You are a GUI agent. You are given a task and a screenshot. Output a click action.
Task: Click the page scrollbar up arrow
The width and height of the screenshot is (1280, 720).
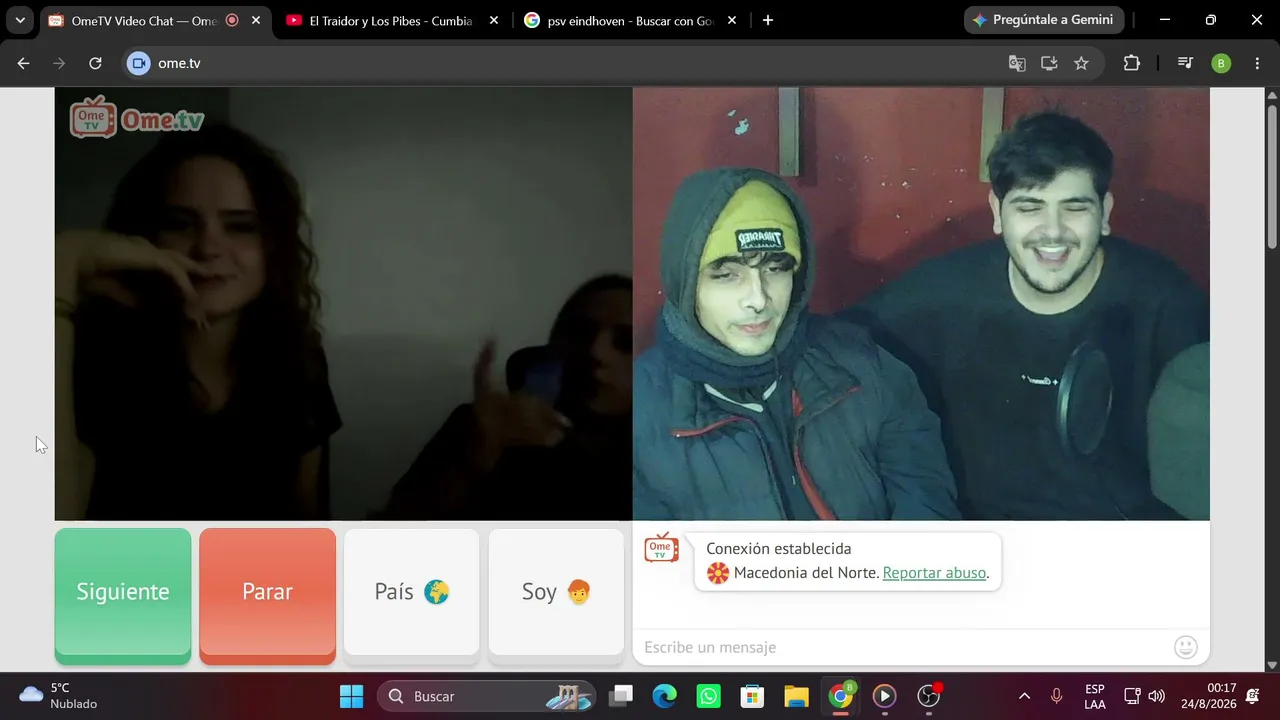(x=1272, y=95)
